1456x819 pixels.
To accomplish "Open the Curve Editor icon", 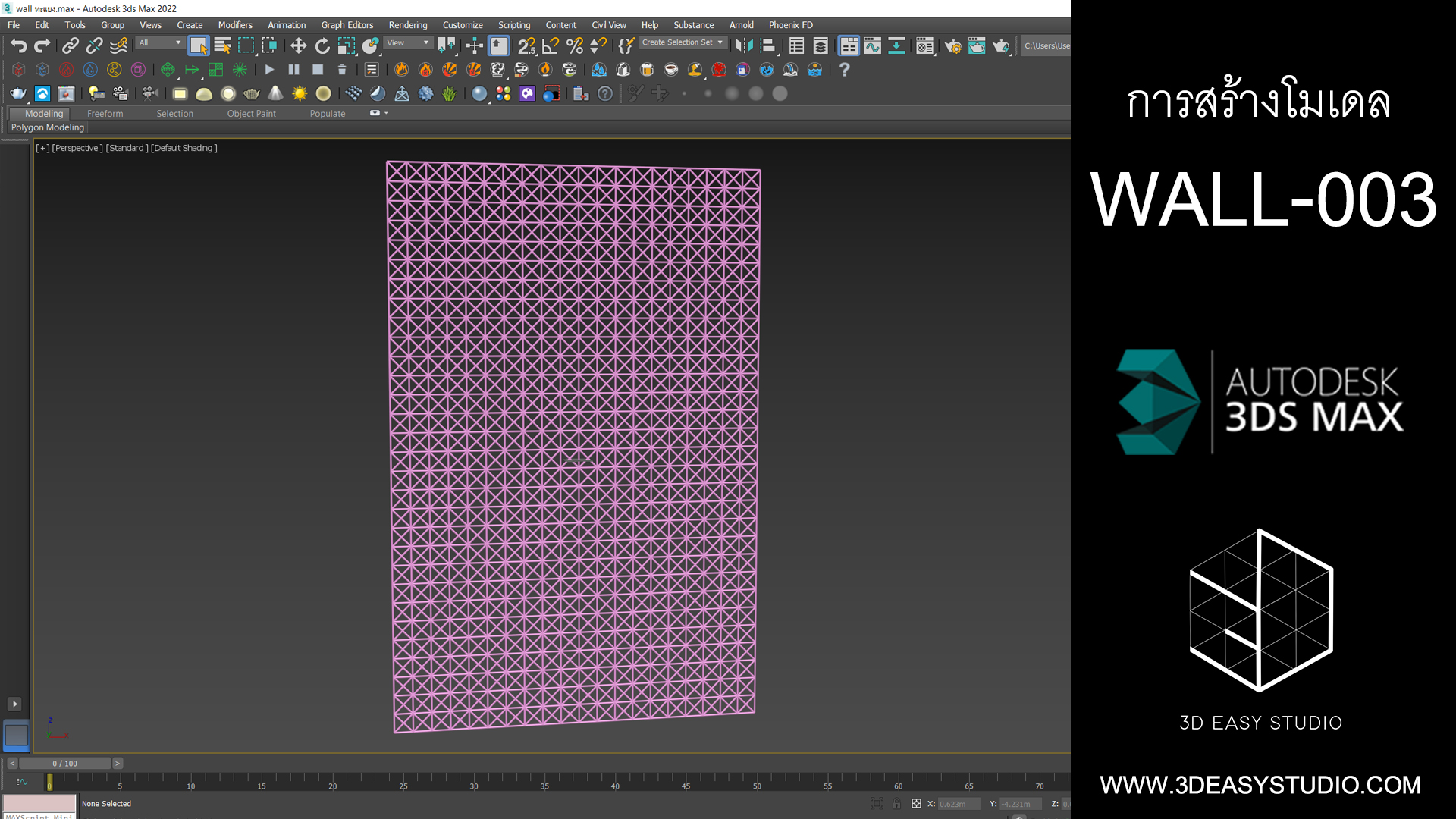I will click(x=873, y=46).
